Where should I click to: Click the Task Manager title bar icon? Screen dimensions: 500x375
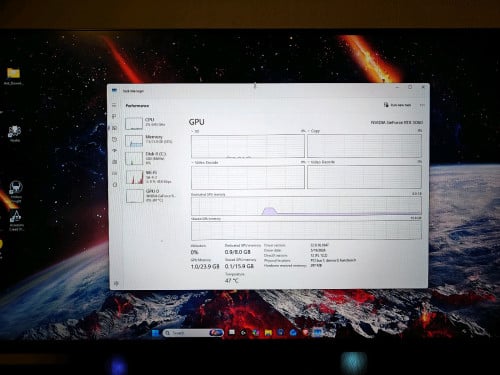click(x=115, y=90)
